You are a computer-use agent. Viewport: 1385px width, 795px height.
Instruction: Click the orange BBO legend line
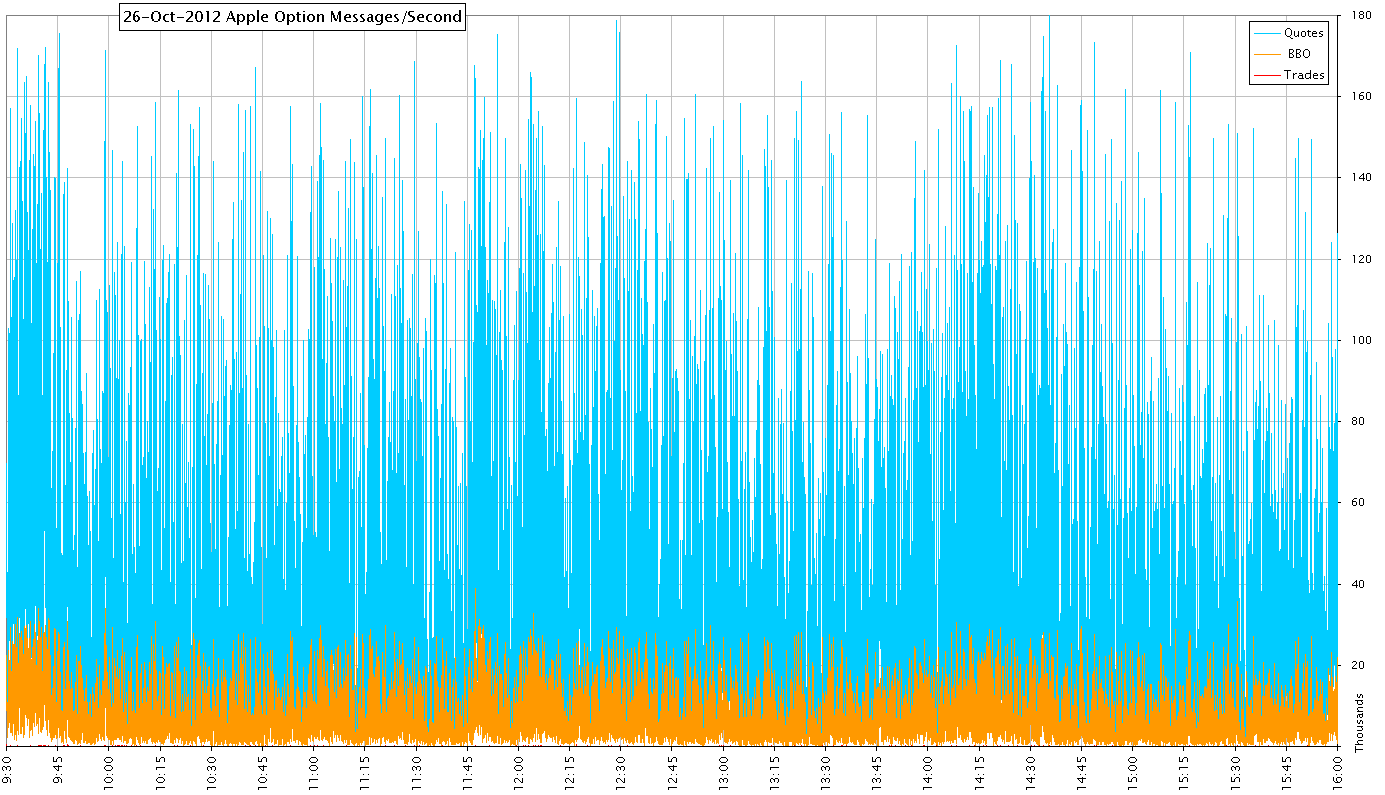(1267, 54)
